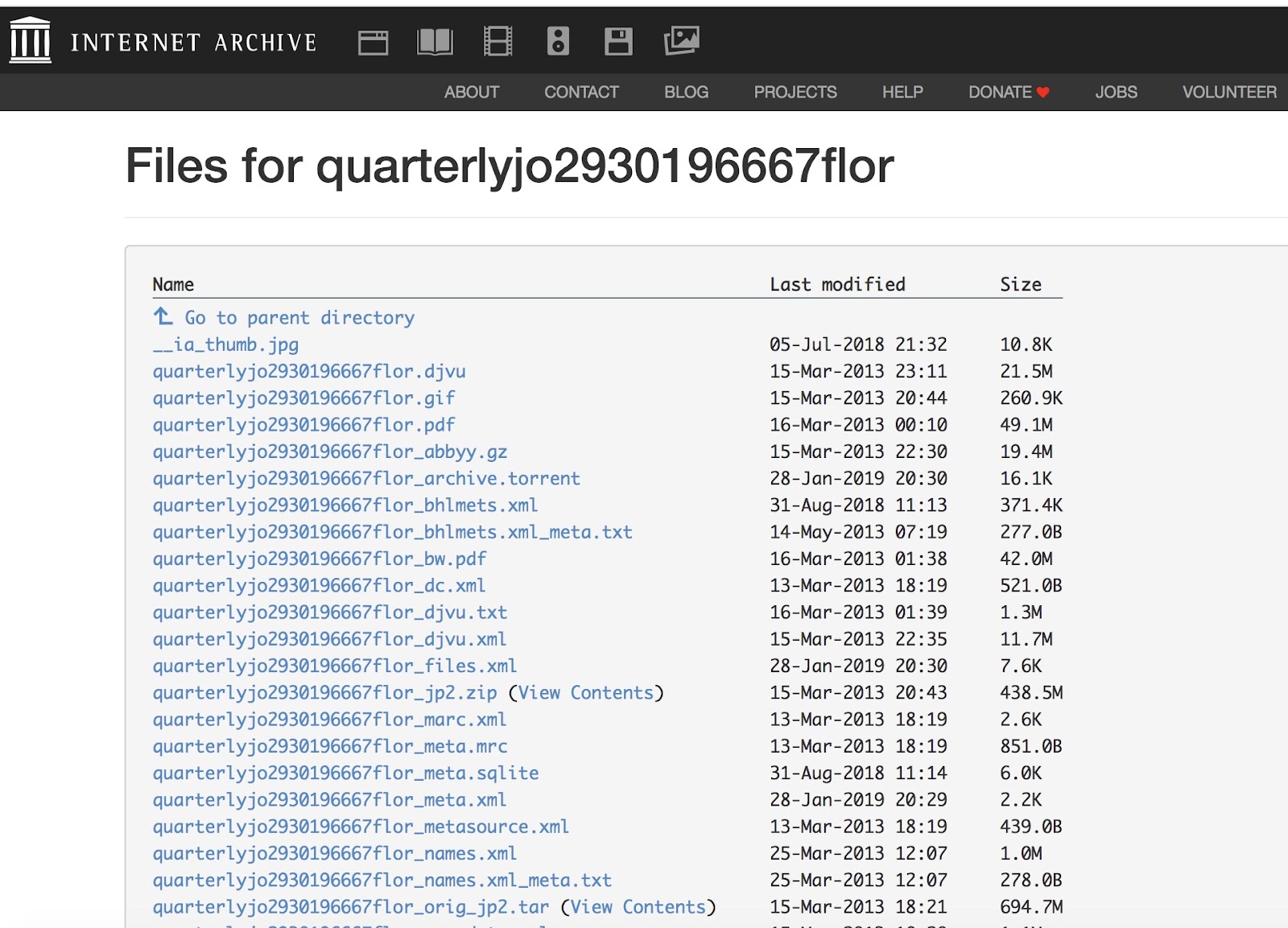The height and width of the screenshot is (928, 1288).
Task: Click the page heading 'Files for quarterlyjo2930196667flor'
Action: coord(510,167)
